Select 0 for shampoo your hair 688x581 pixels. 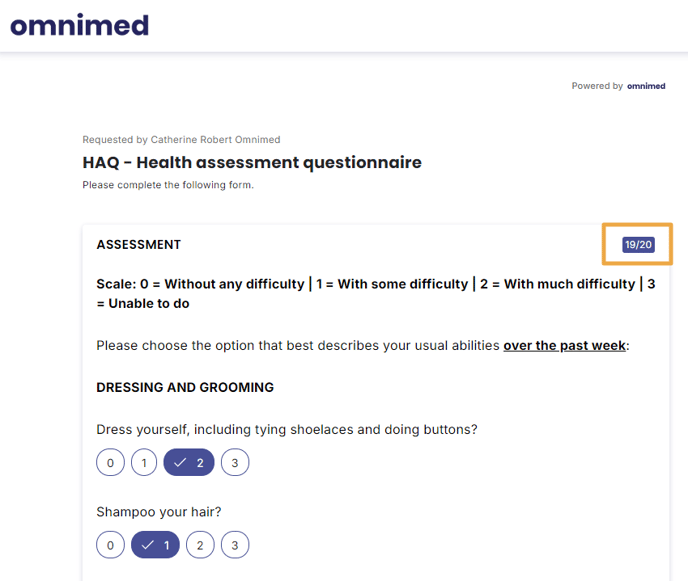pyautogui.click(x=111, y=545)
